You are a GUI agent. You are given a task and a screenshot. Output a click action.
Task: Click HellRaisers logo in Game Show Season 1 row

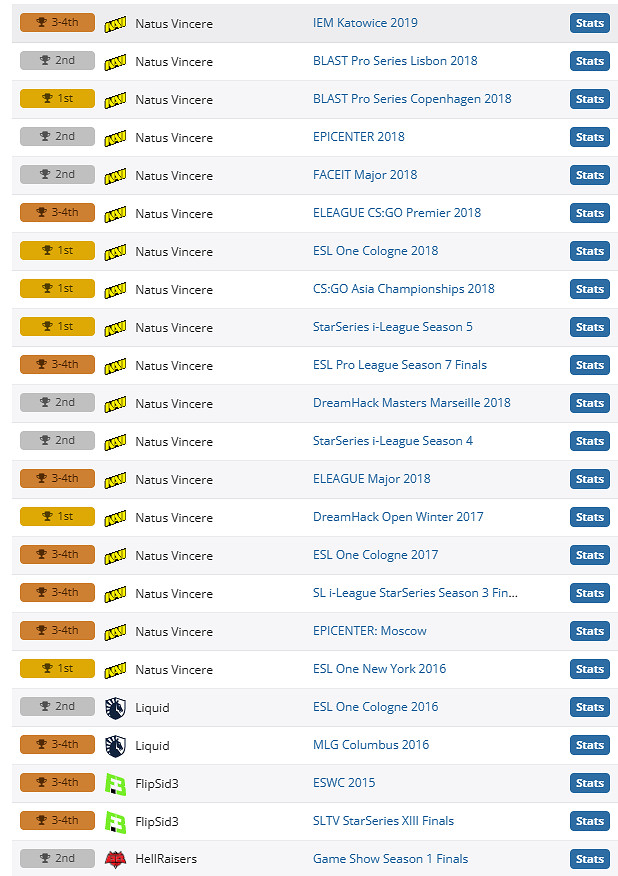(x=115, y=859)
